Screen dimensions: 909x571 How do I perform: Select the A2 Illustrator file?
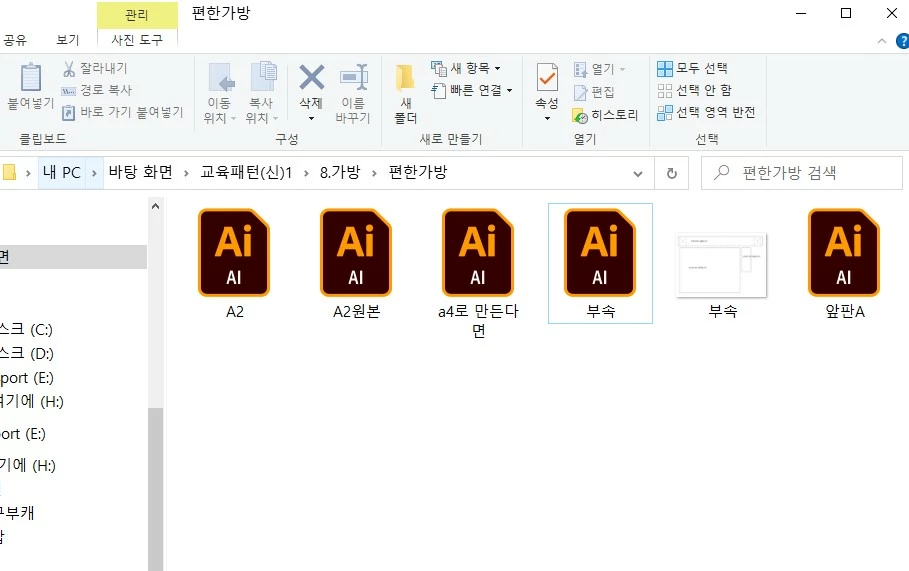tap(234, 264)
